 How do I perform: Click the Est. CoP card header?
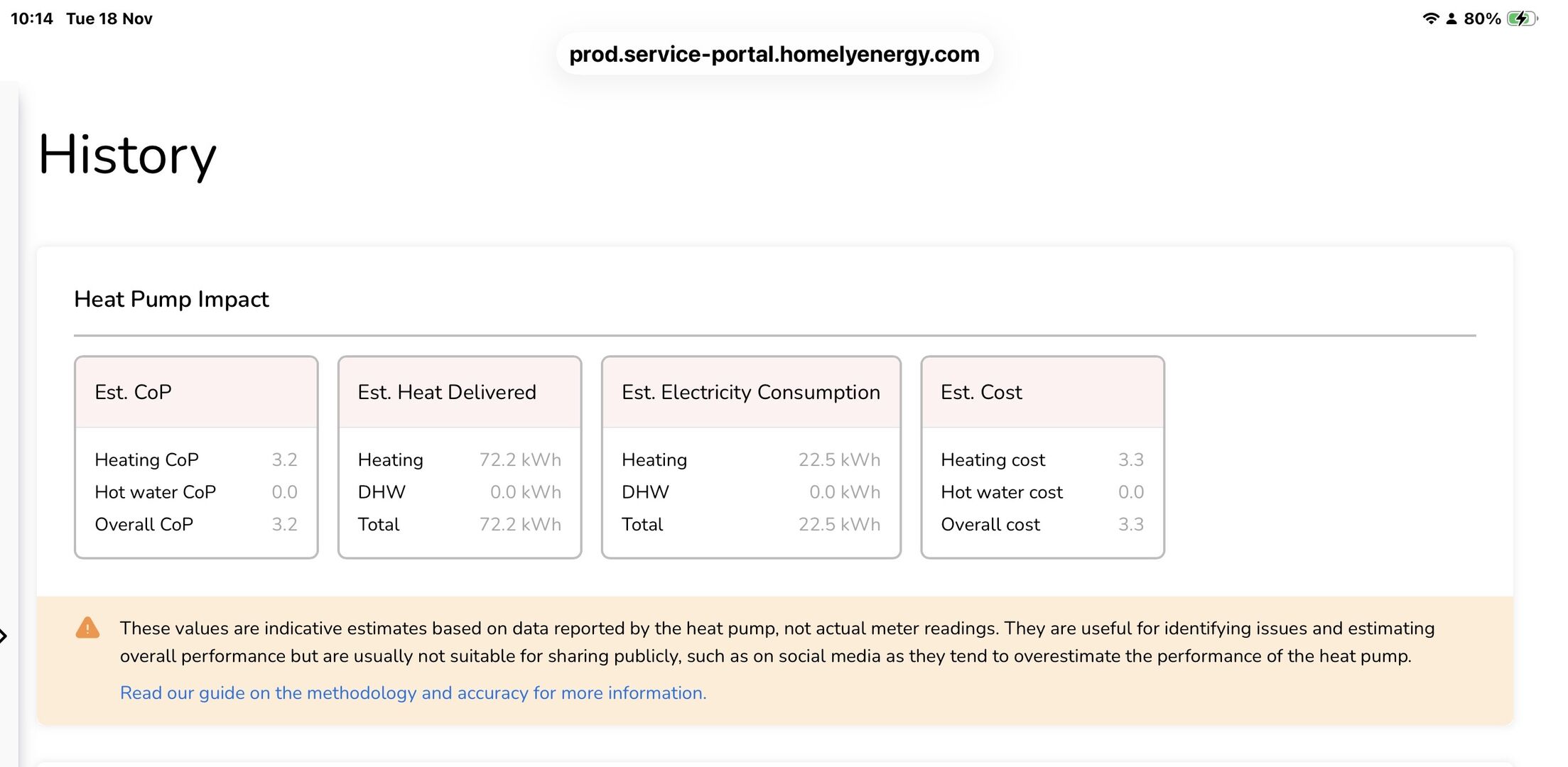click(196, 392)
